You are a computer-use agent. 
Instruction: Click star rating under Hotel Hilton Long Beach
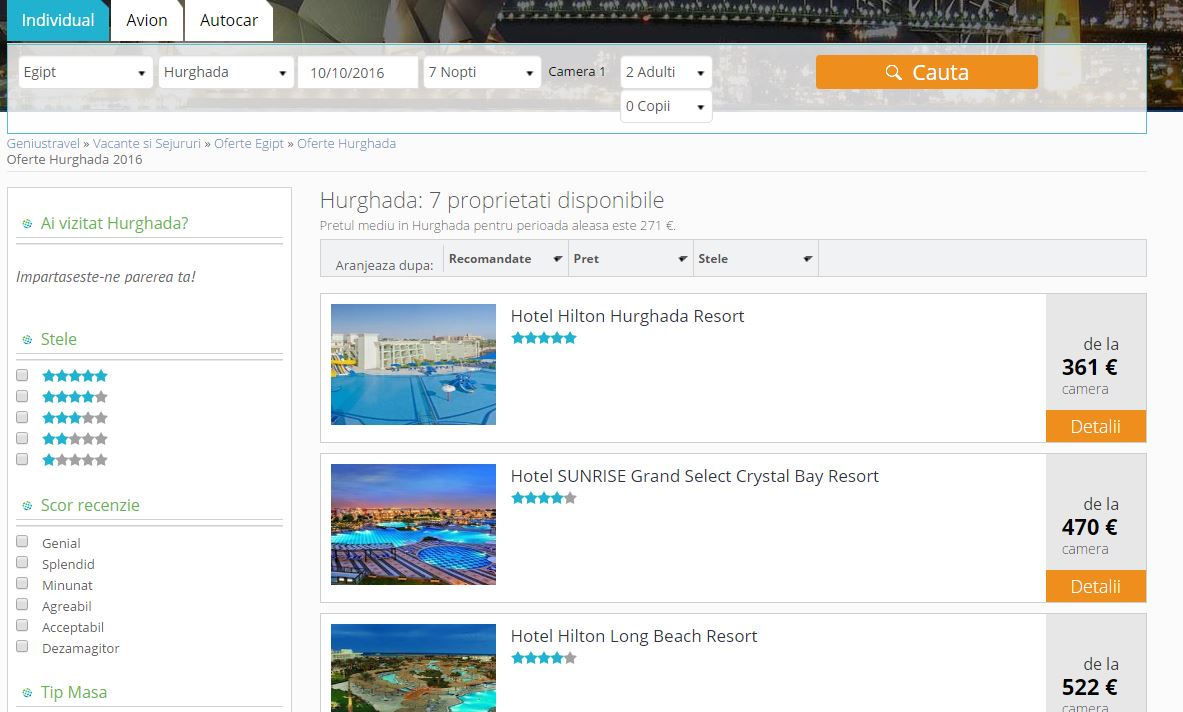click(543, 658)
